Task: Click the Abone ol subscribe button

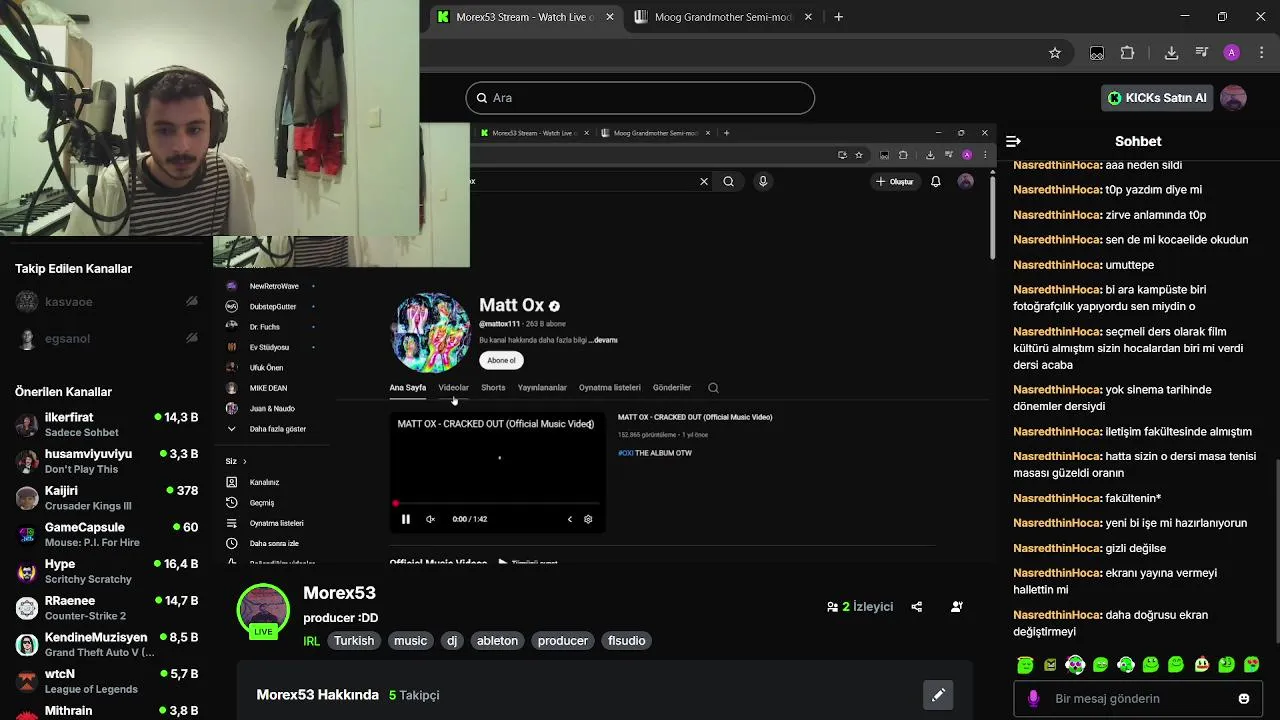Action: 501,360
